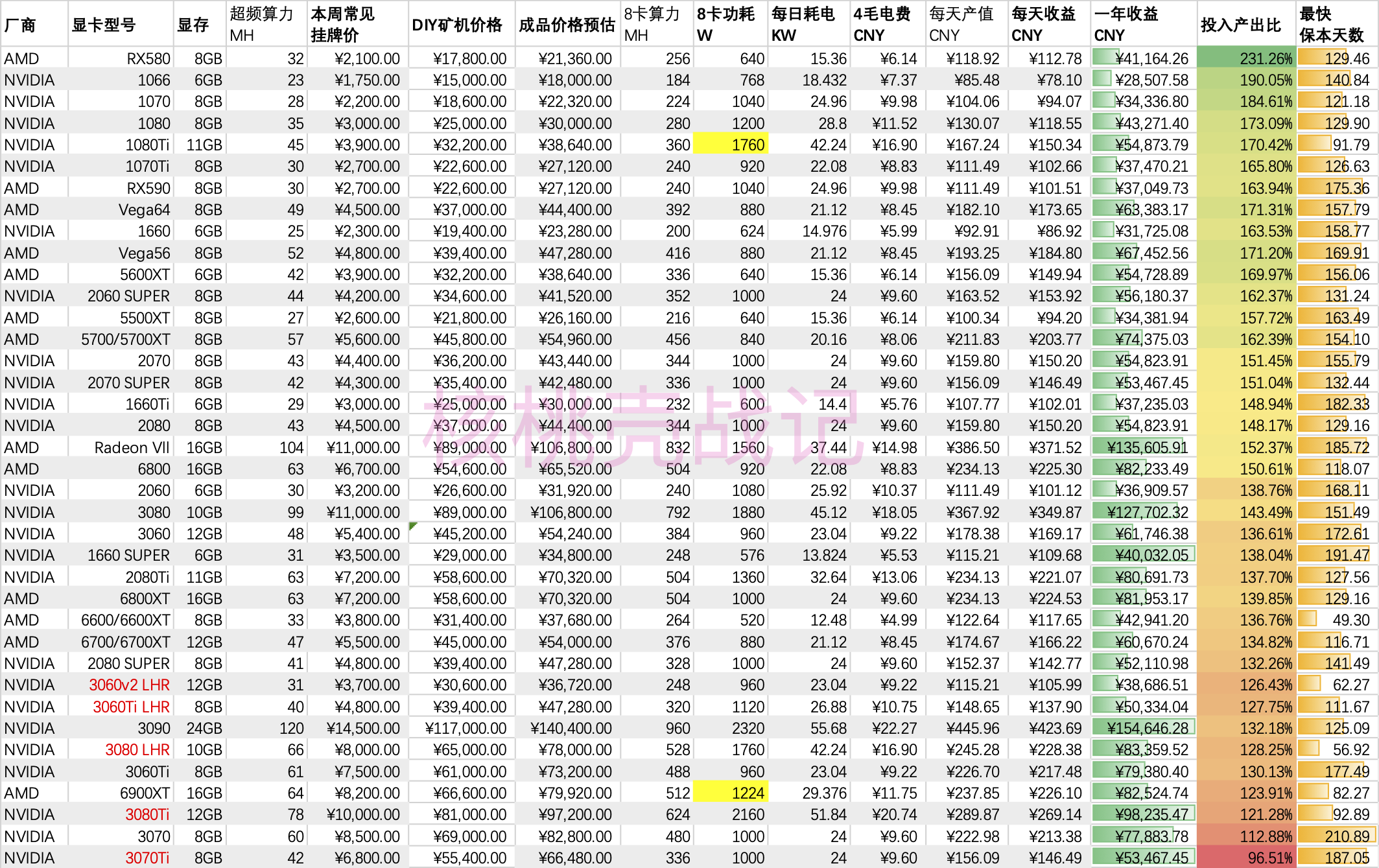The height and width of the screenshot is (868, 1379).
Task: Select the 显存 header cell
Action: pos(200,24)
